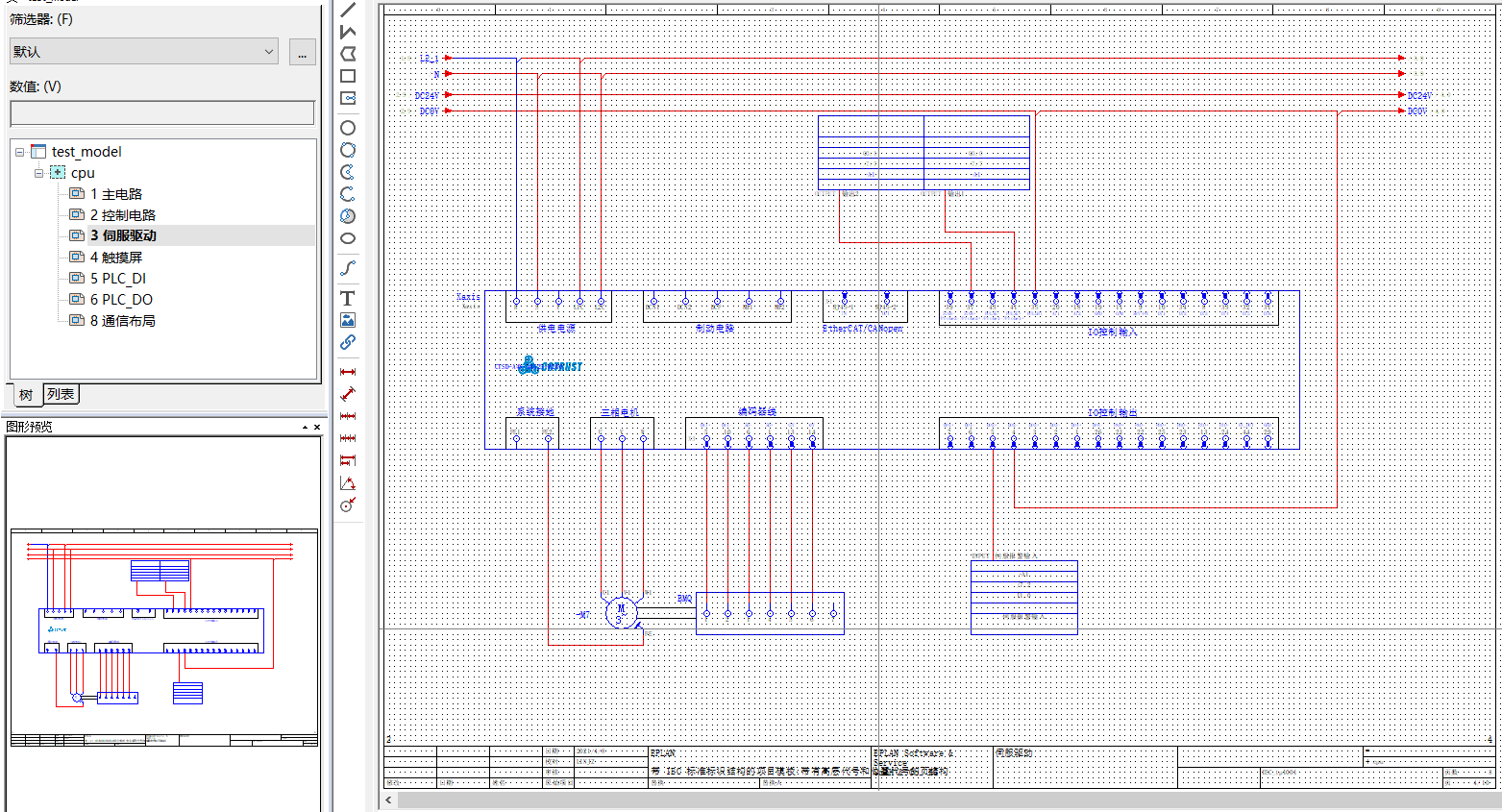
Task: Click the Insert Image tool
Action: (x=348, y=320)
